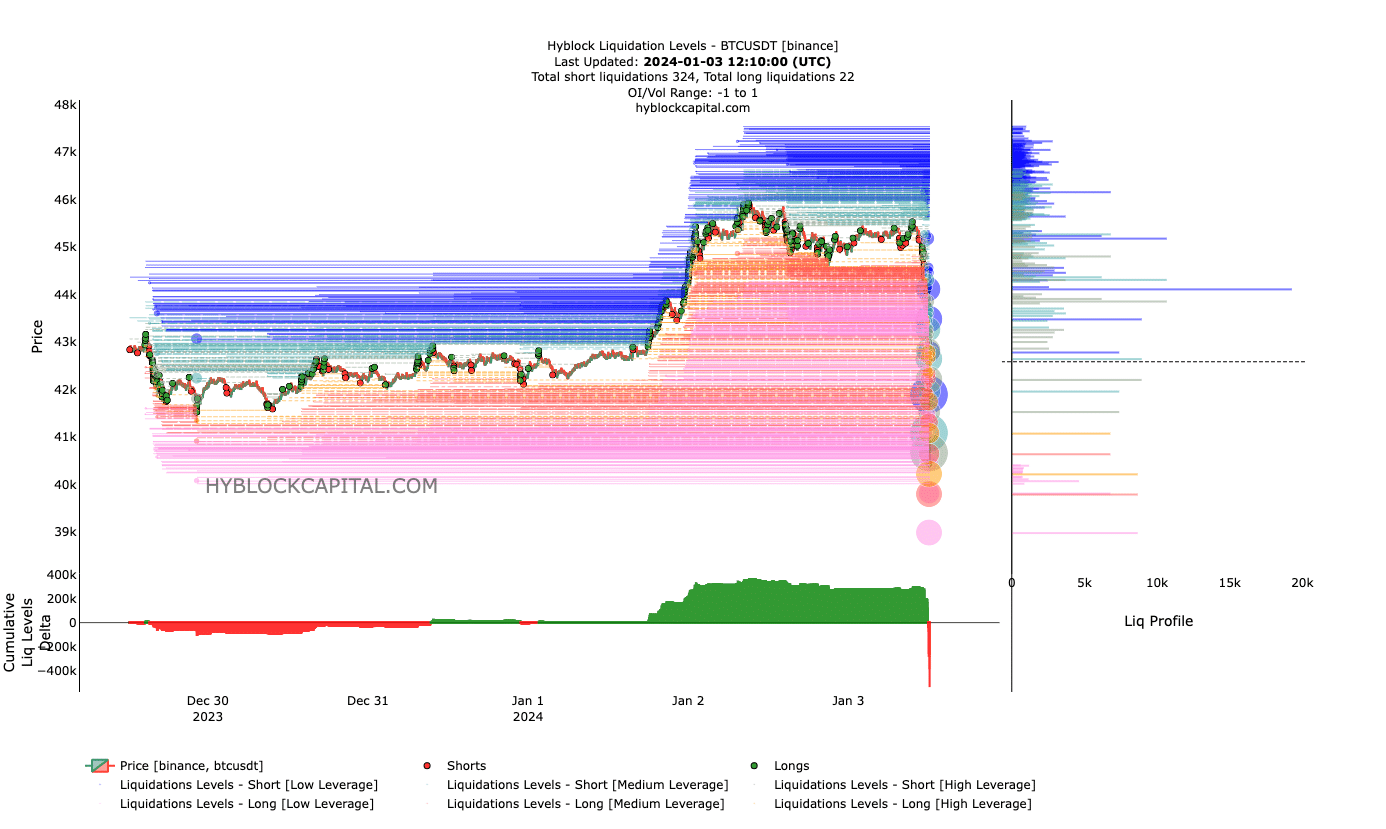This screenshot has height=829, width=1386.
Task: Click the −200k delta axis label
Action: point(57,647)
